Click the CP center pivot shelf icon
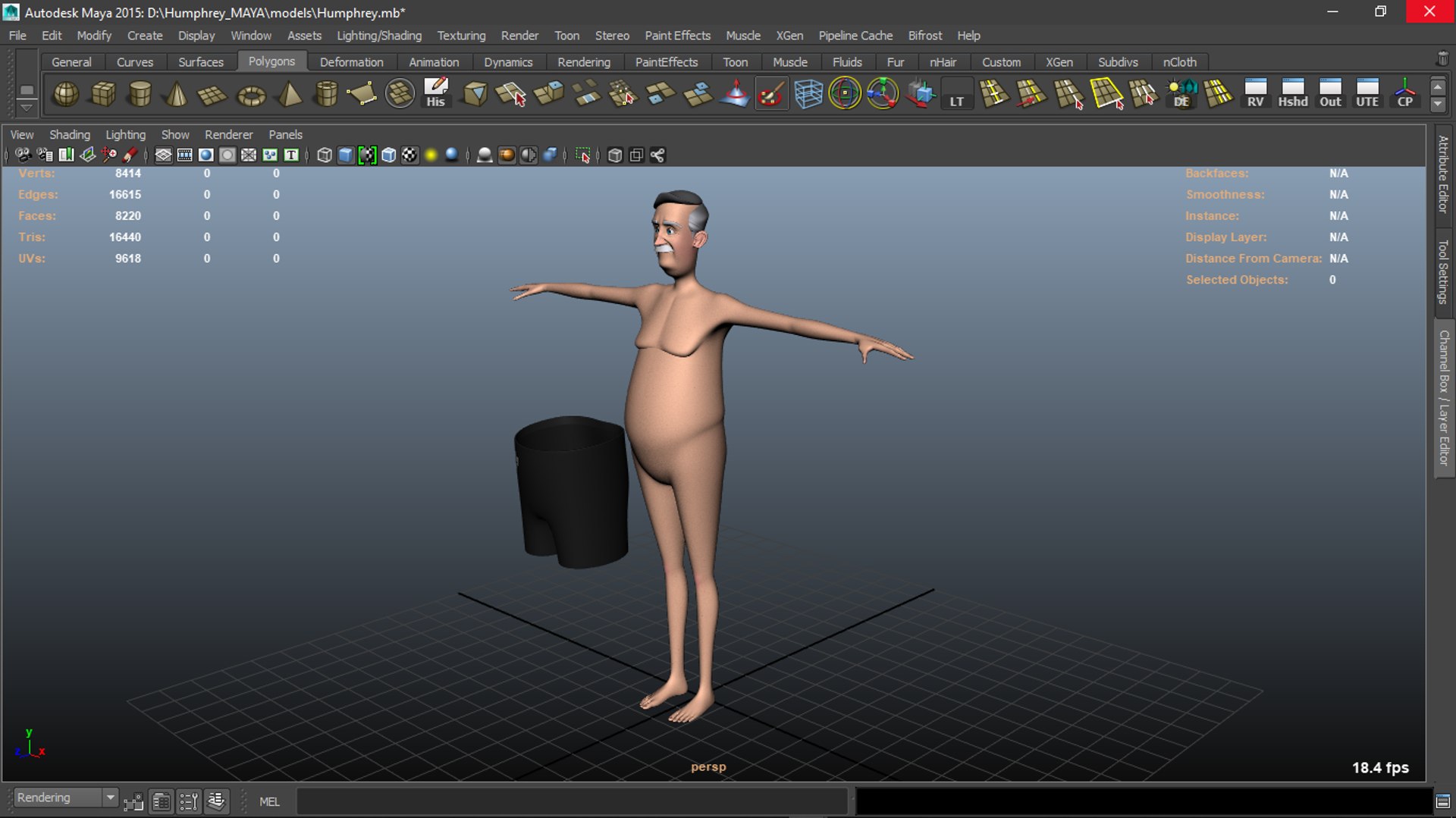The height and width of the screenshot is (818, 1456). pyautogui.click(x=1404, y=94)
